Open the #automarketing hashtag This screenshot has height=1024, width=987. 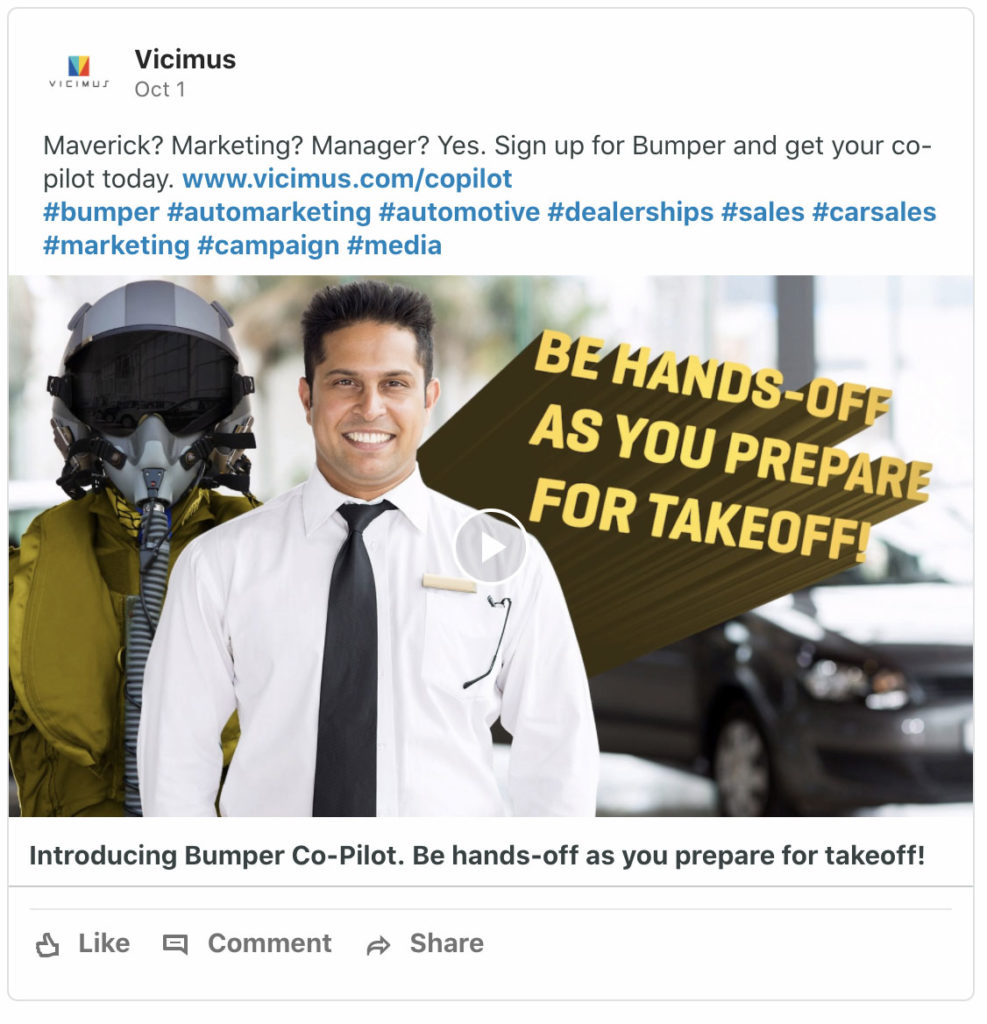[271, 214]
